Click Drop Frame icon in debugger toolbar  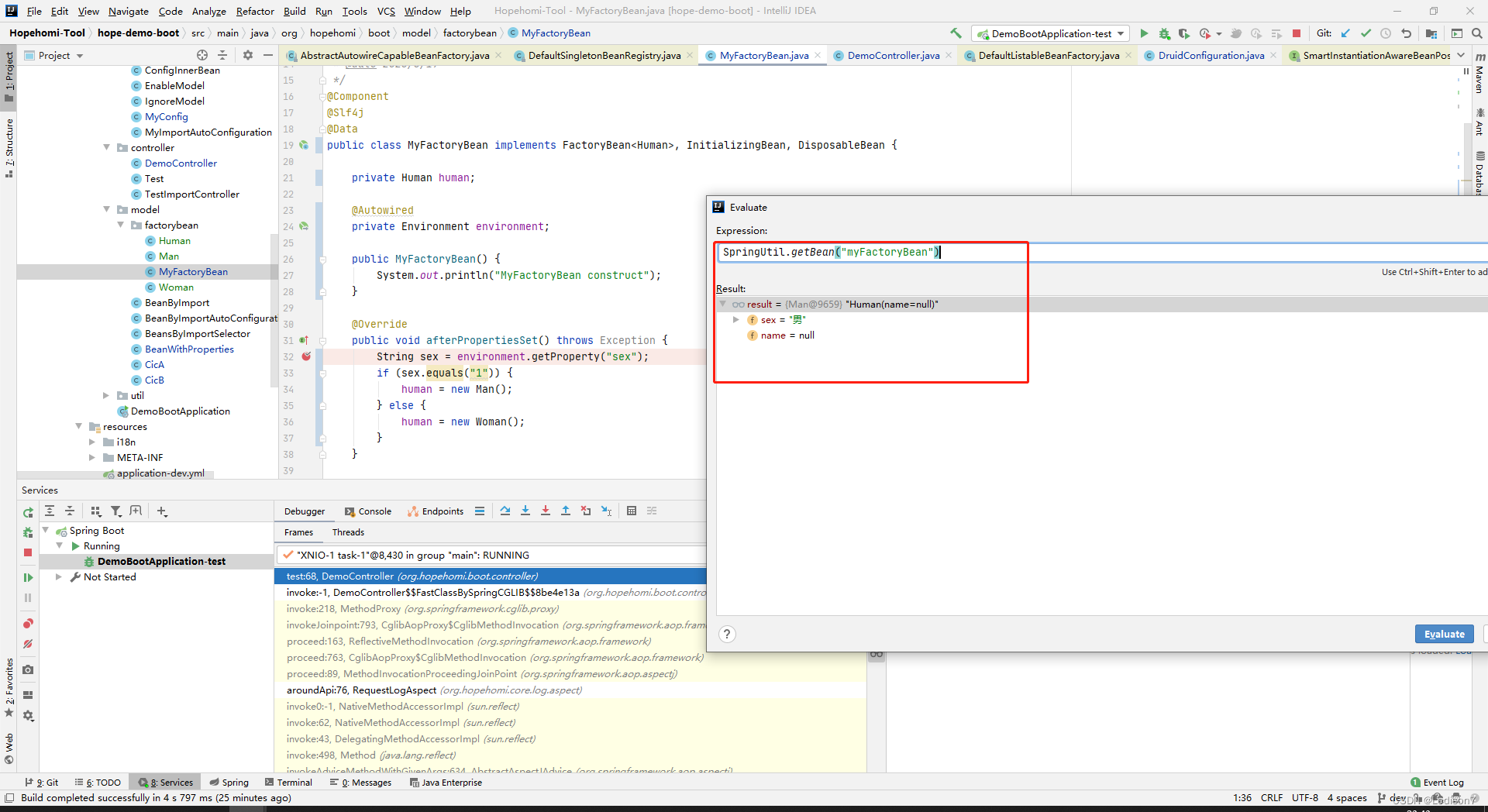[586, 511]
